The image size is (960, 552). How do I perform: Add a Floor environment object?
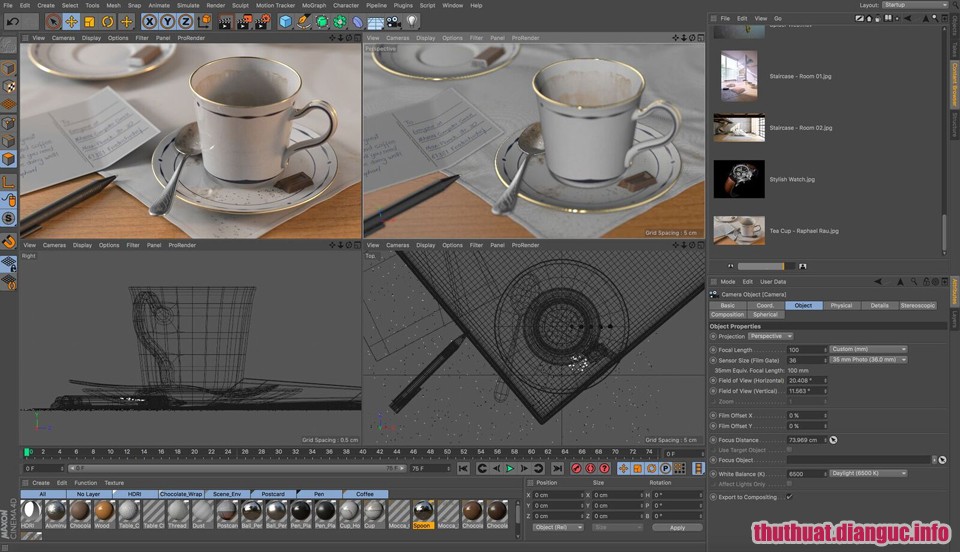375,23
